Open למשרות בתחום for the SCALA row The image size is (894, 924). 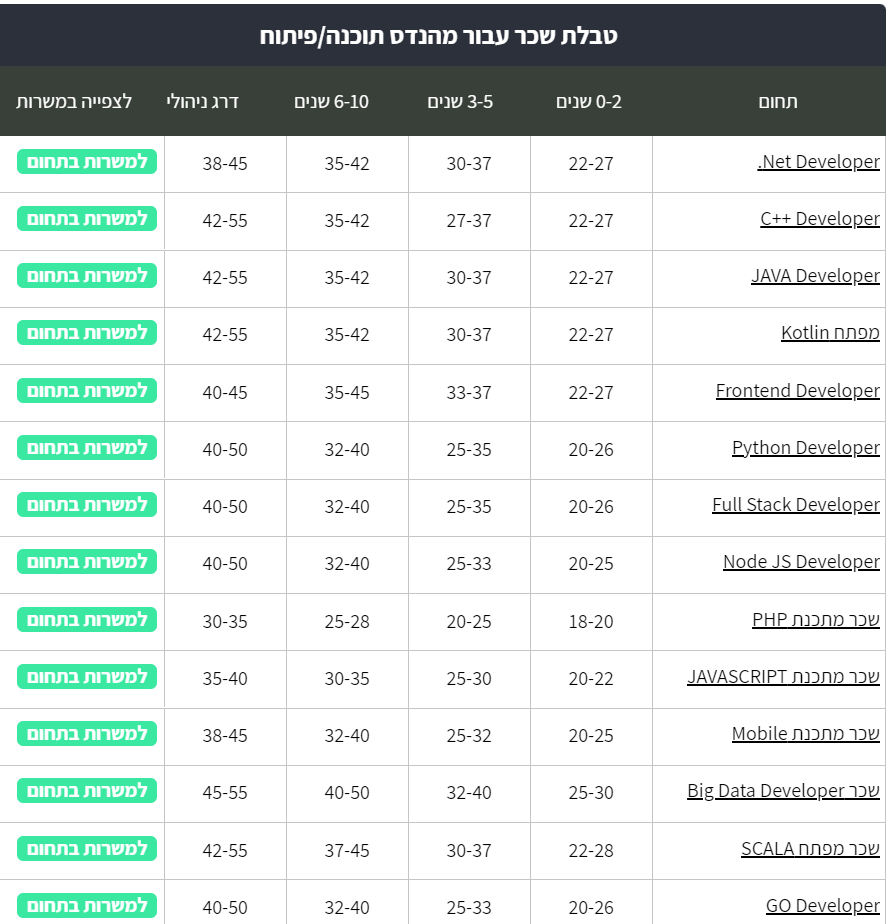[x=88, y=848]
